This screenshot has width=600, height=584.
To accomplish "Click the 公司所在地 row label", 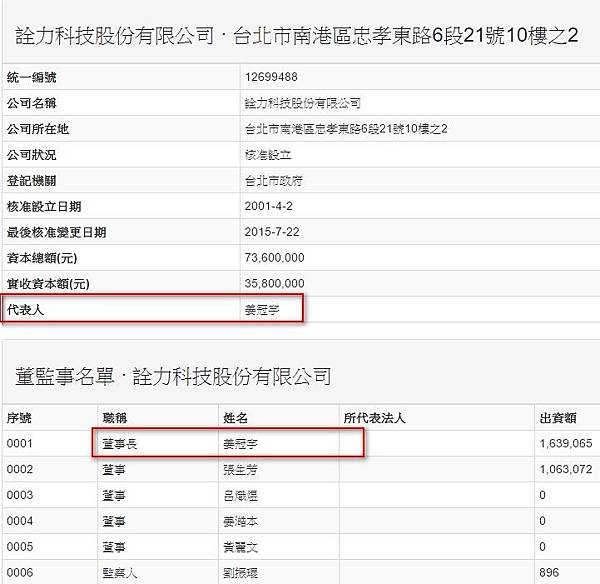I will click(38, 129).
